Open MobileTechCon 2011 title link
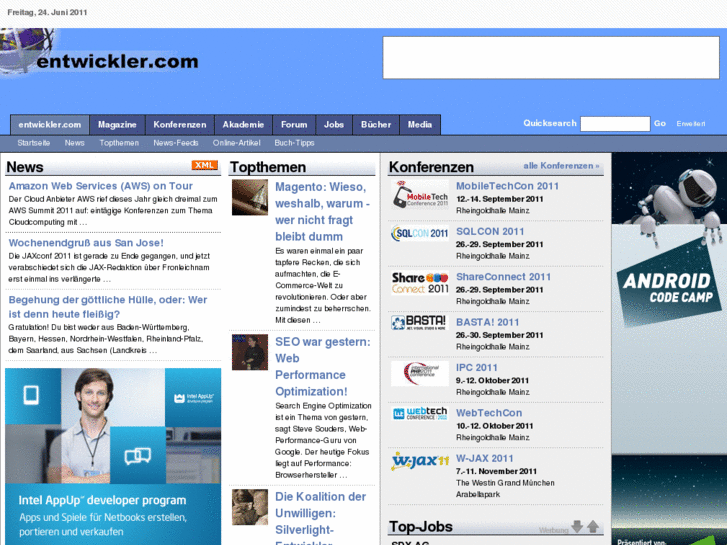This screenshot has height=545, width=727. pyautogui.click(x=508, y=186)
